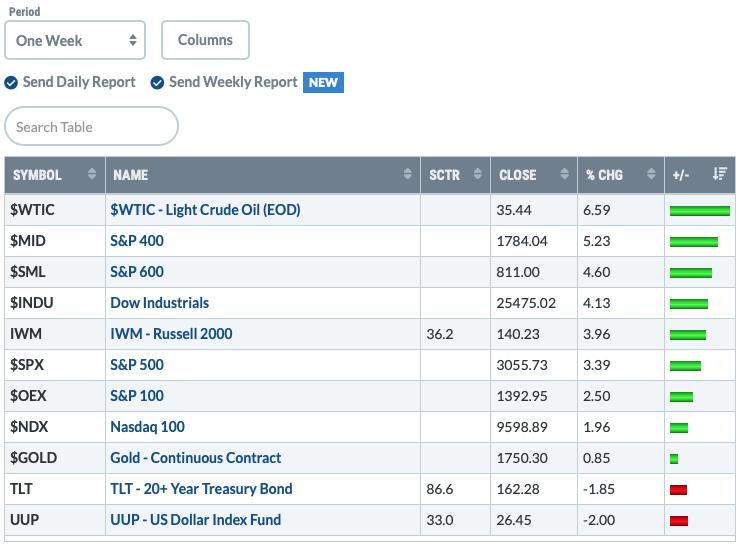Click the close value 35.44
Screen dimensions: 742x547
click(x=513, y=210)
